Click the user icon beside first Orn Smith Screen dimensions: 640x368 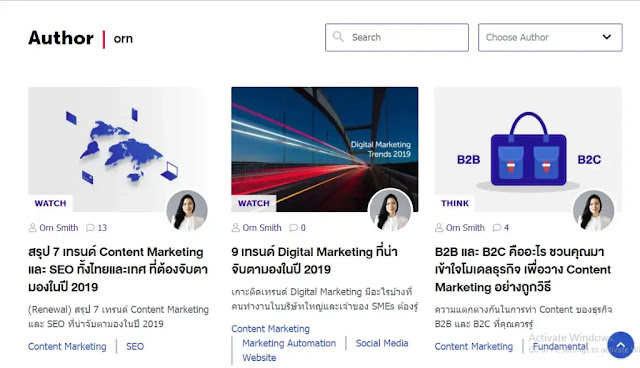tap(32, 228)
